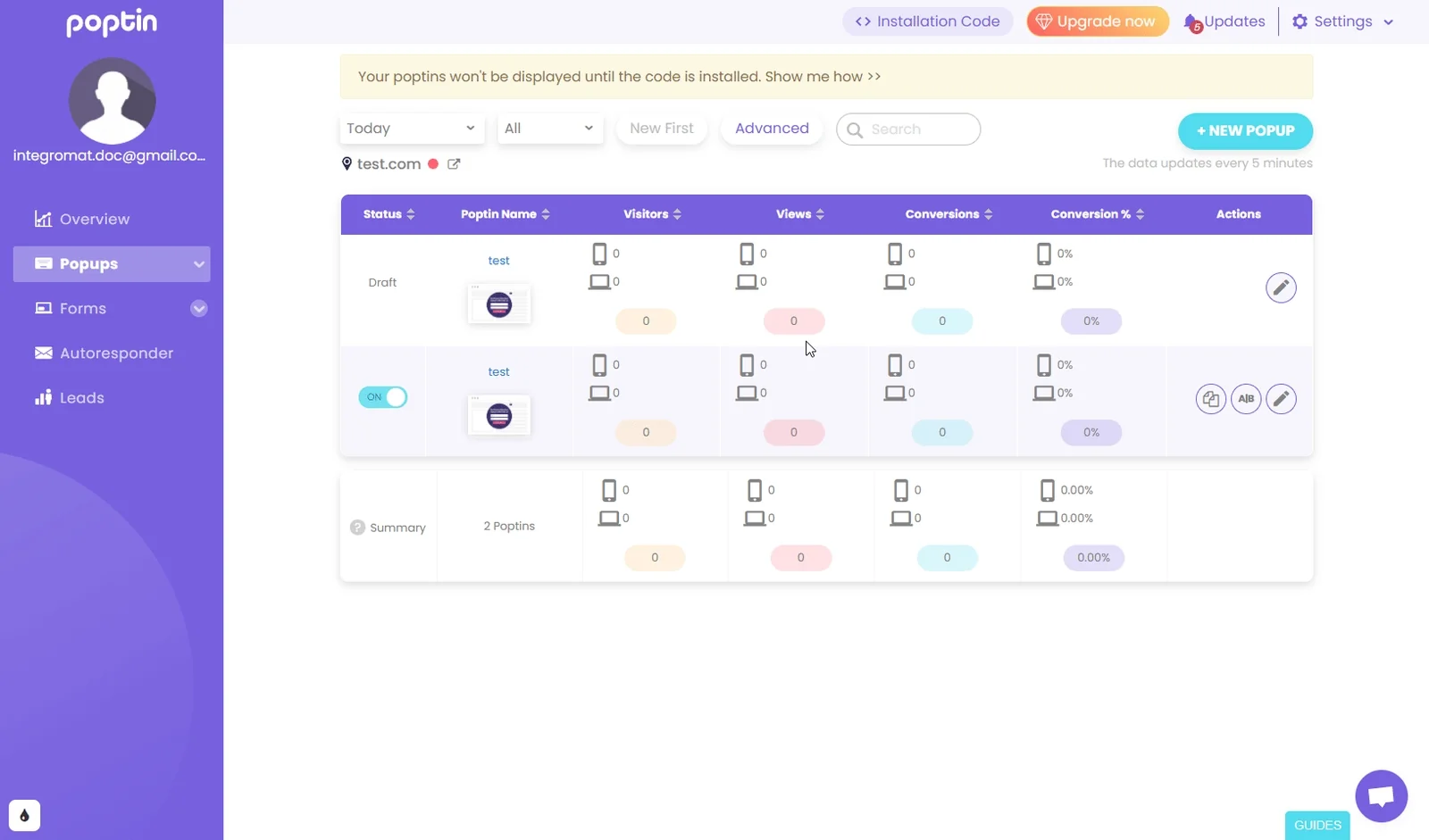This screenshot has width=1429, height=840.
Task: Sort by Poptin Name arrows
Action: pos(546,214)
